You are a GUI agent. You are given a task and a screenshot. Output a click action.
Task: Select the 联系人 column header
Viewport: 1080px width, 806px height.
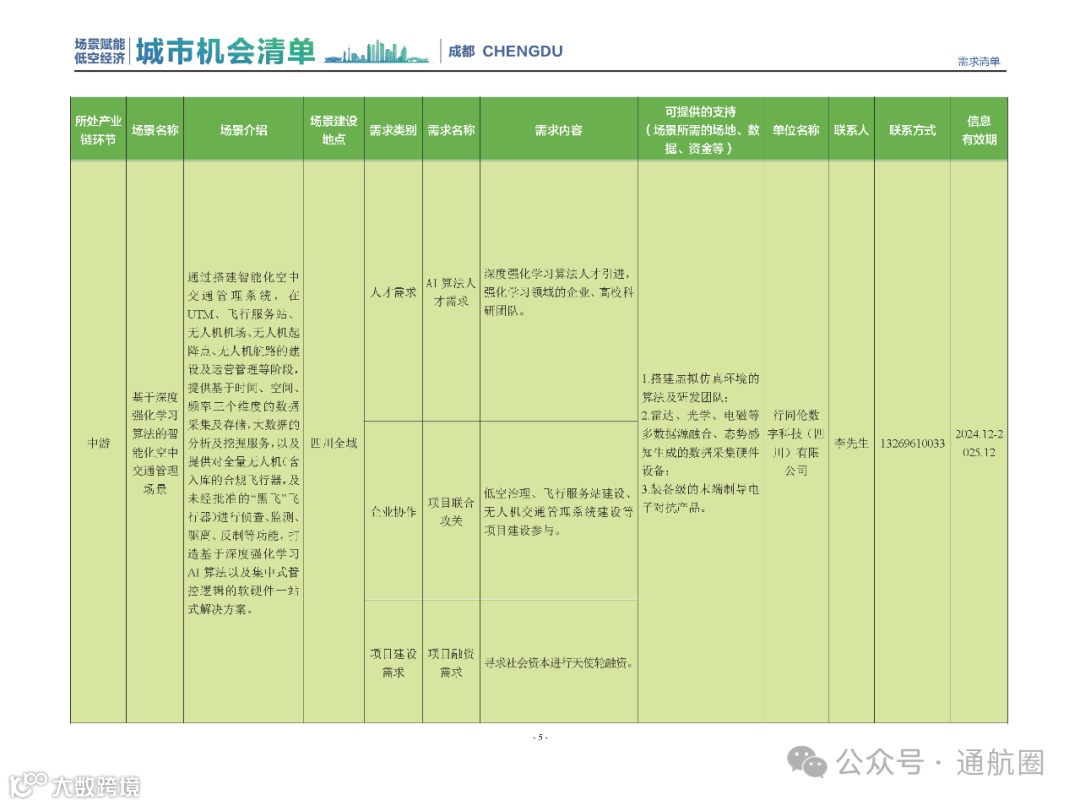(851, 130)
